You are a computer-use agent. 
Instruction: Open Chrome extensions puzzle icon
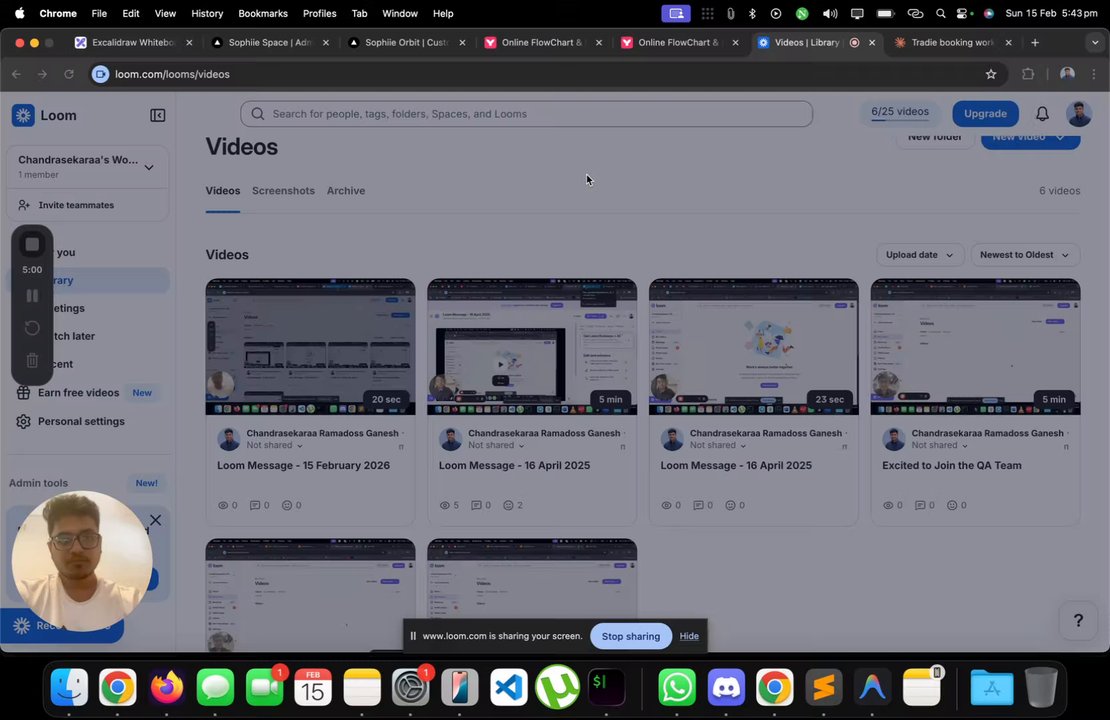point(1027,74)
